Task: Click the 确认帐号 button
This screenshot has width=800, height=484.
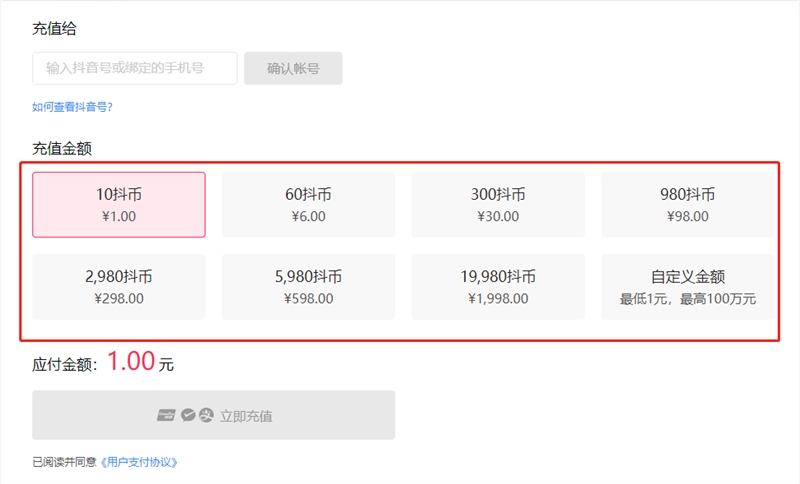Action: click(293, 68)
